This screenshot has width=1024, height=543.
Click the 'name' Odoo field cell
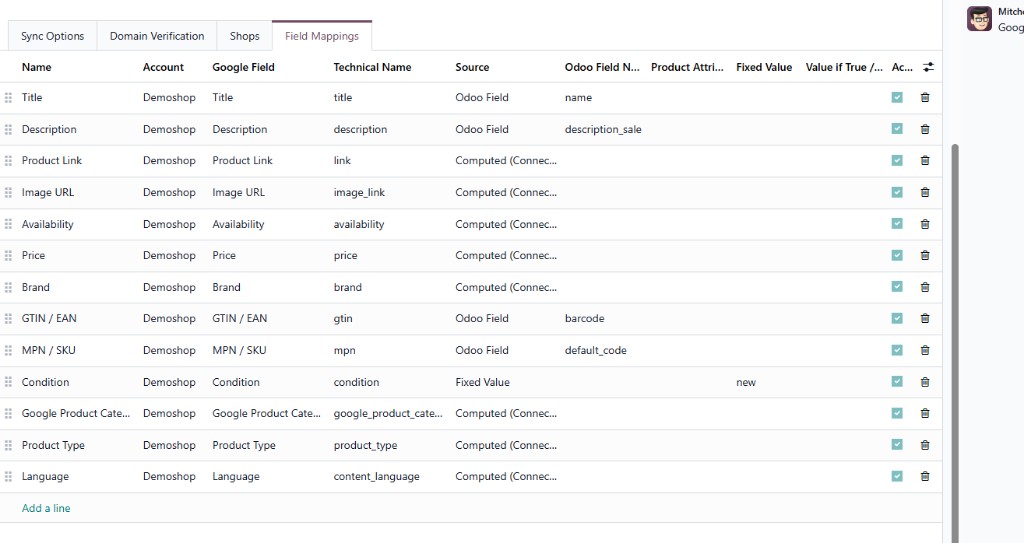coord(578,97)
